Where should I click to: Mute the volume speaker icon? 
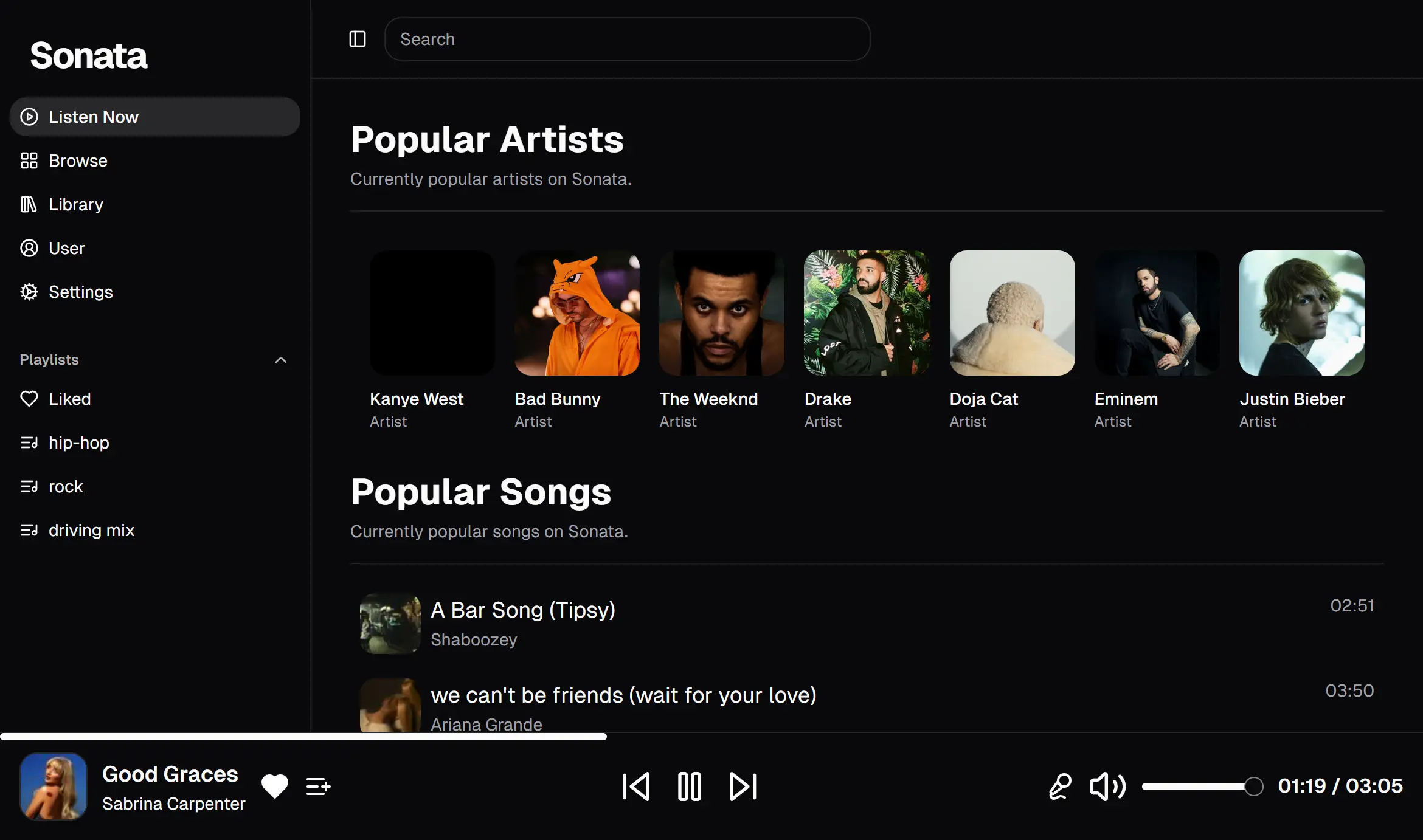pyautogui.click(x=1107, y=787)
